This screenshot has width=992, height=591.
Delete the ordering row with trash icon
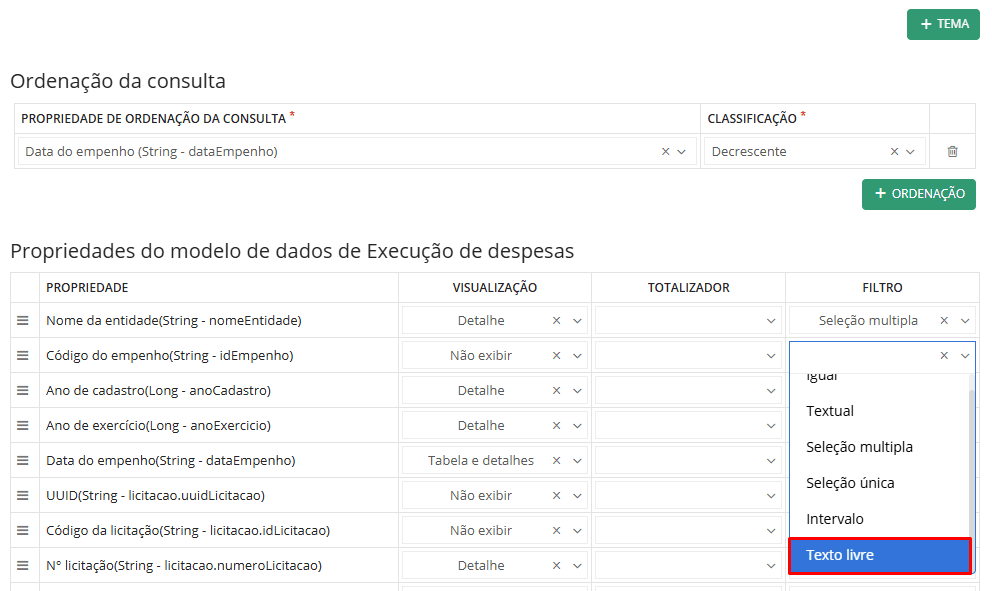click(952, 151)
